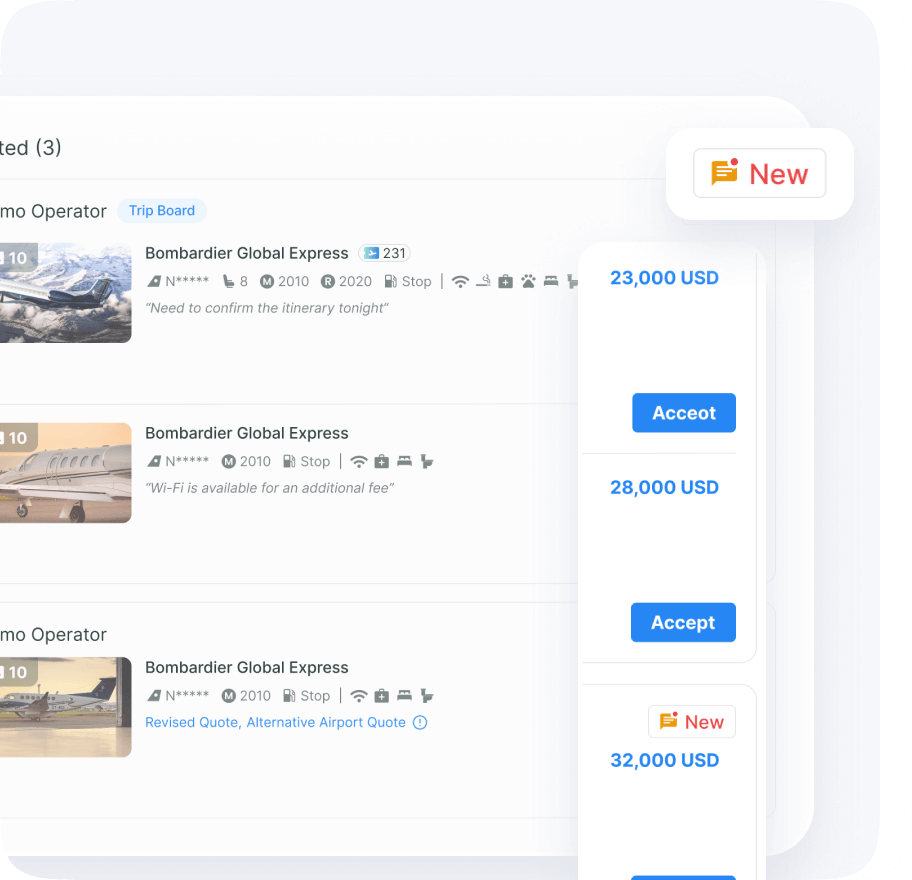Click the M 2010 icon in Revised Quote row

[x=229, y=696]
